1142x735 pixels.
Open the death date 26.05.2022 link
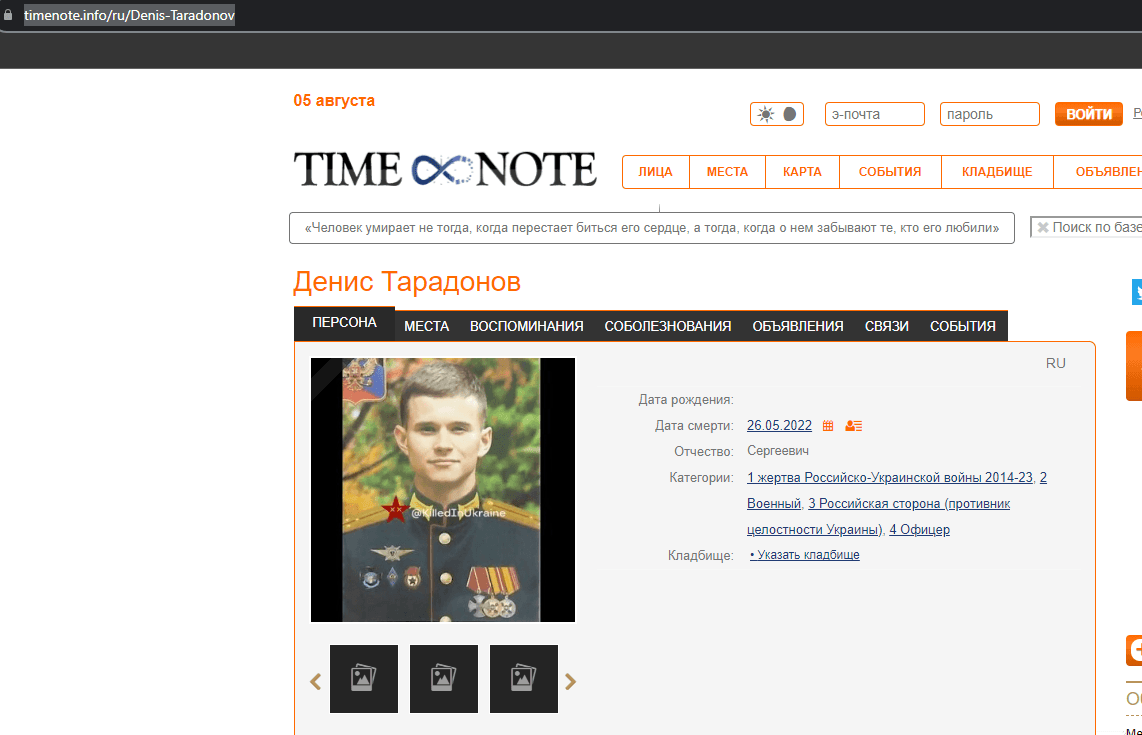[x=779, y=425]
